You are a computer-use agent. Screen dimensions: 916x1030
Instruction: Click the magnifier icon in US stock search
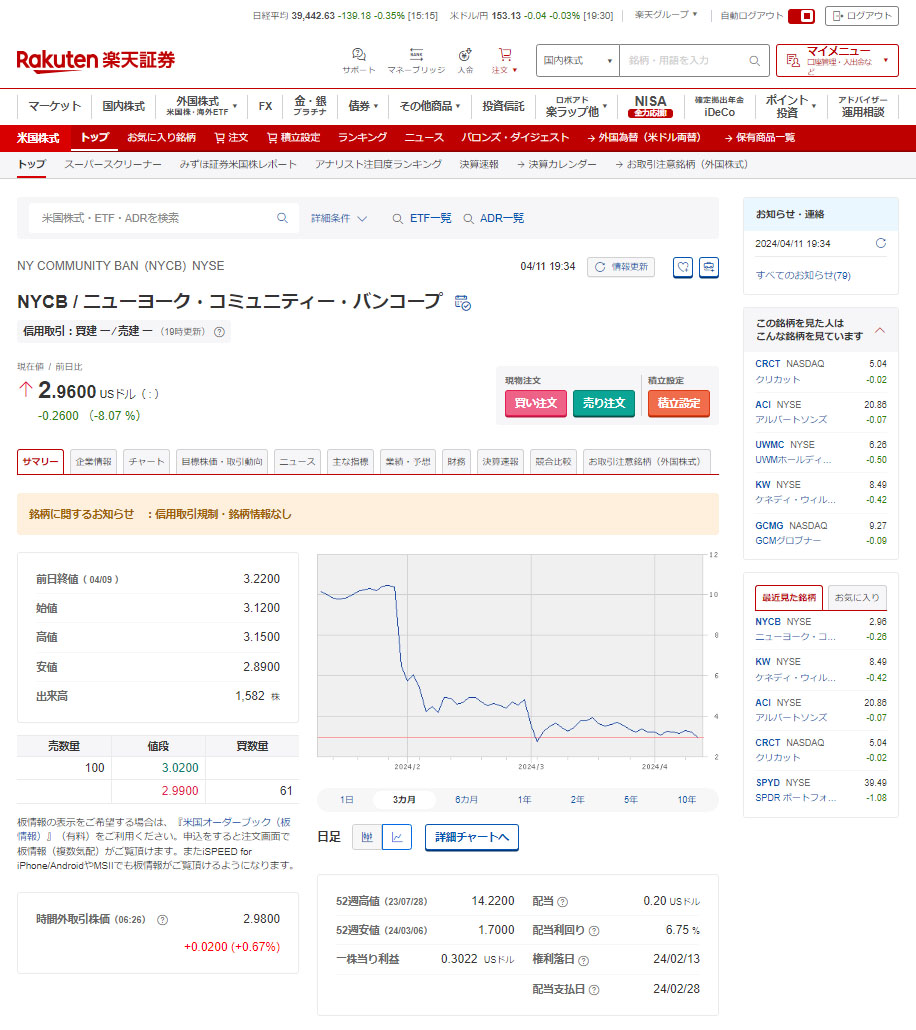click(283, 218)
